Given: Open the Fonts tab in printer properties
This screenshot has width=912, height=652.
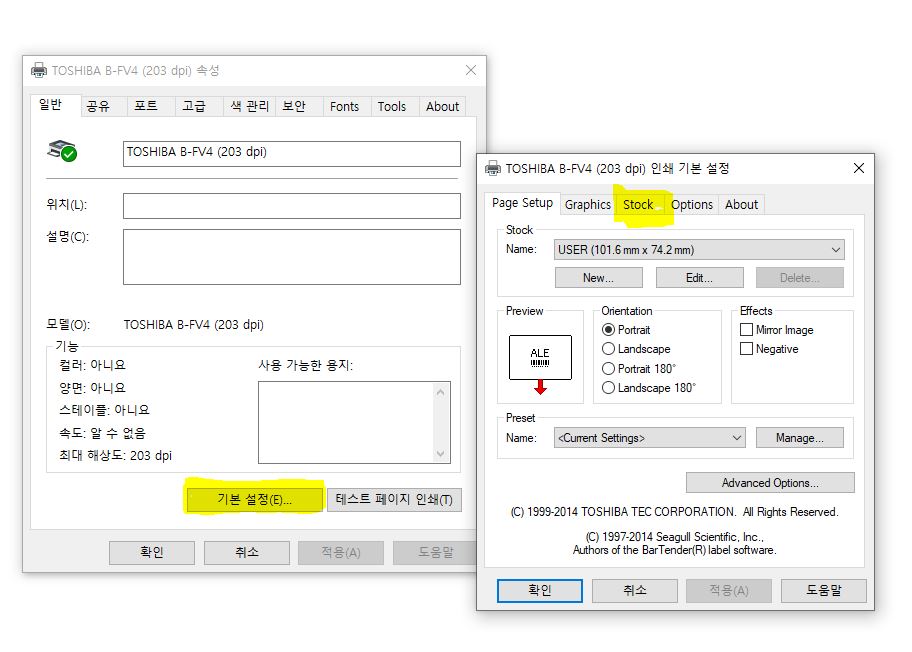Looking at the screenshot, I should (x=345, y=106).
